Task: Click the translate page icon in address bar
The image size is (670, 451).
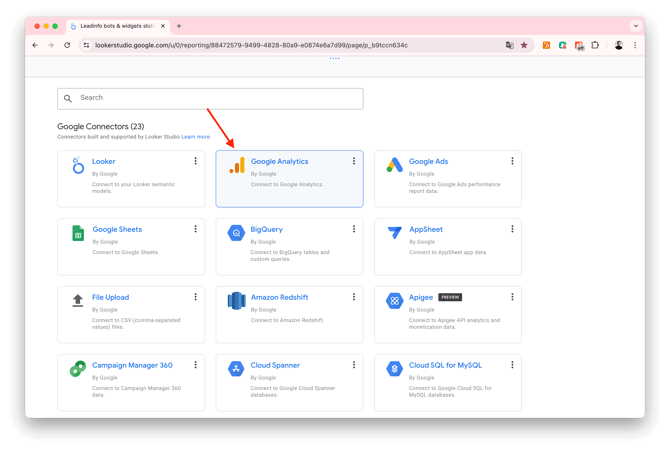Action: (510, 45)
